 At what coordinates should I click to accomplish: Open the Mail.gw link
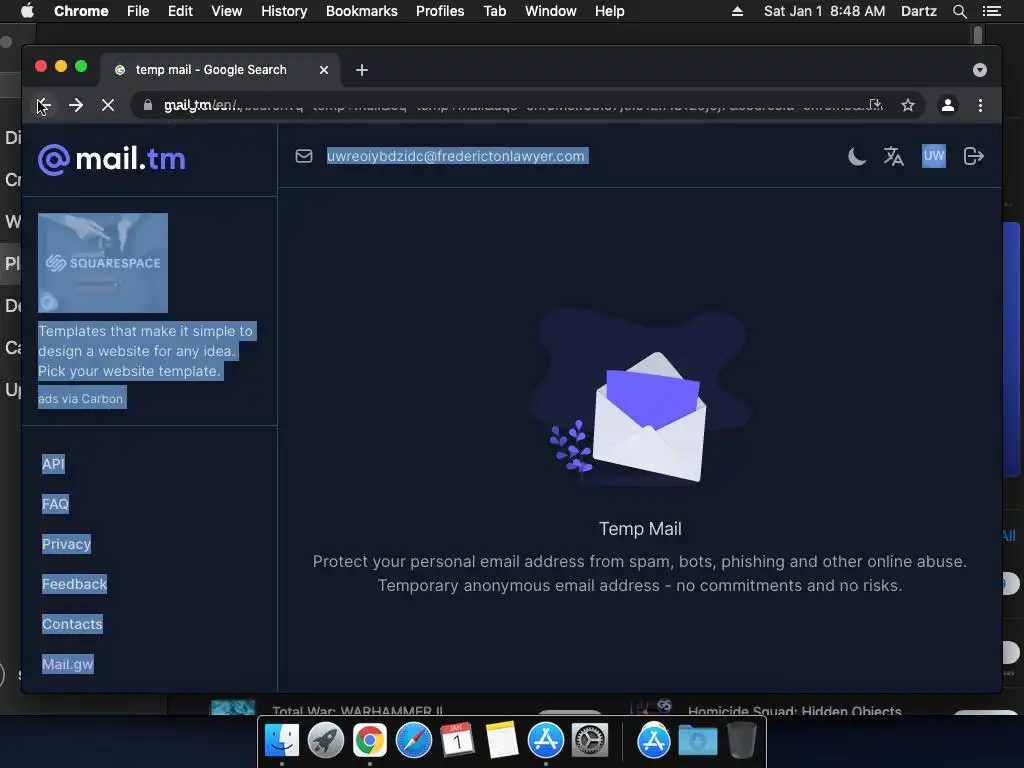click(67, 664)
